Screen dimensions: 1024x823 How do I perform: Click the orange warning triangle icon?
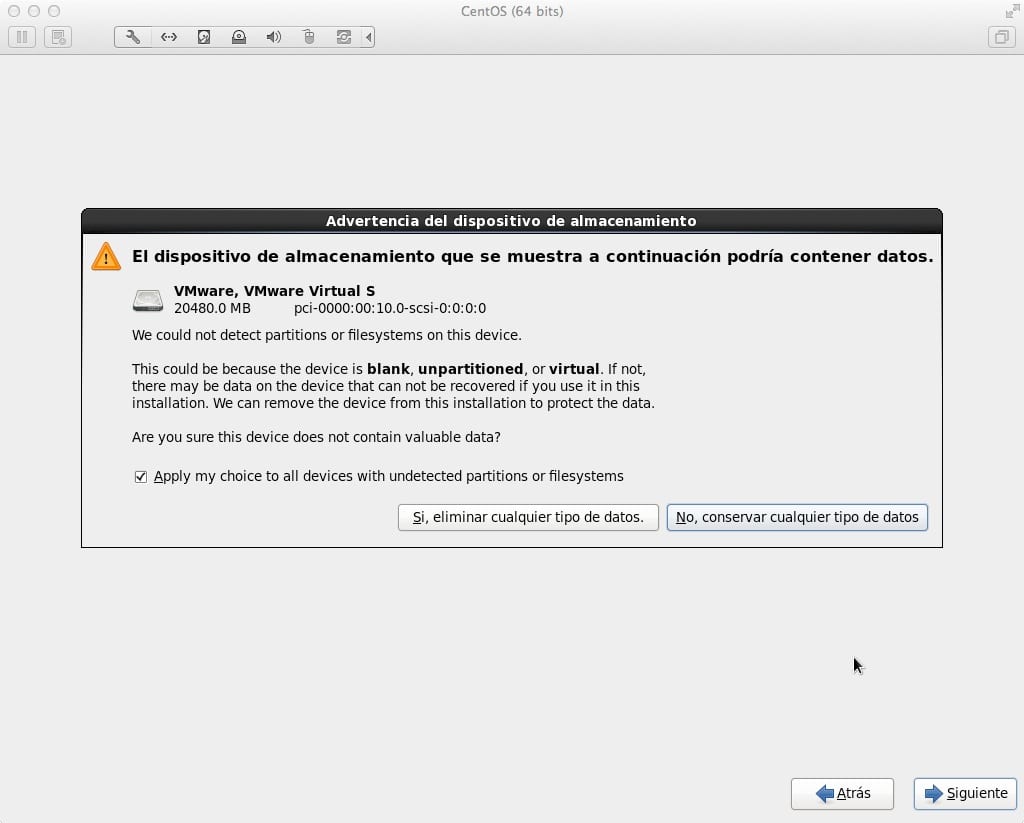click(x=106, y=257)
